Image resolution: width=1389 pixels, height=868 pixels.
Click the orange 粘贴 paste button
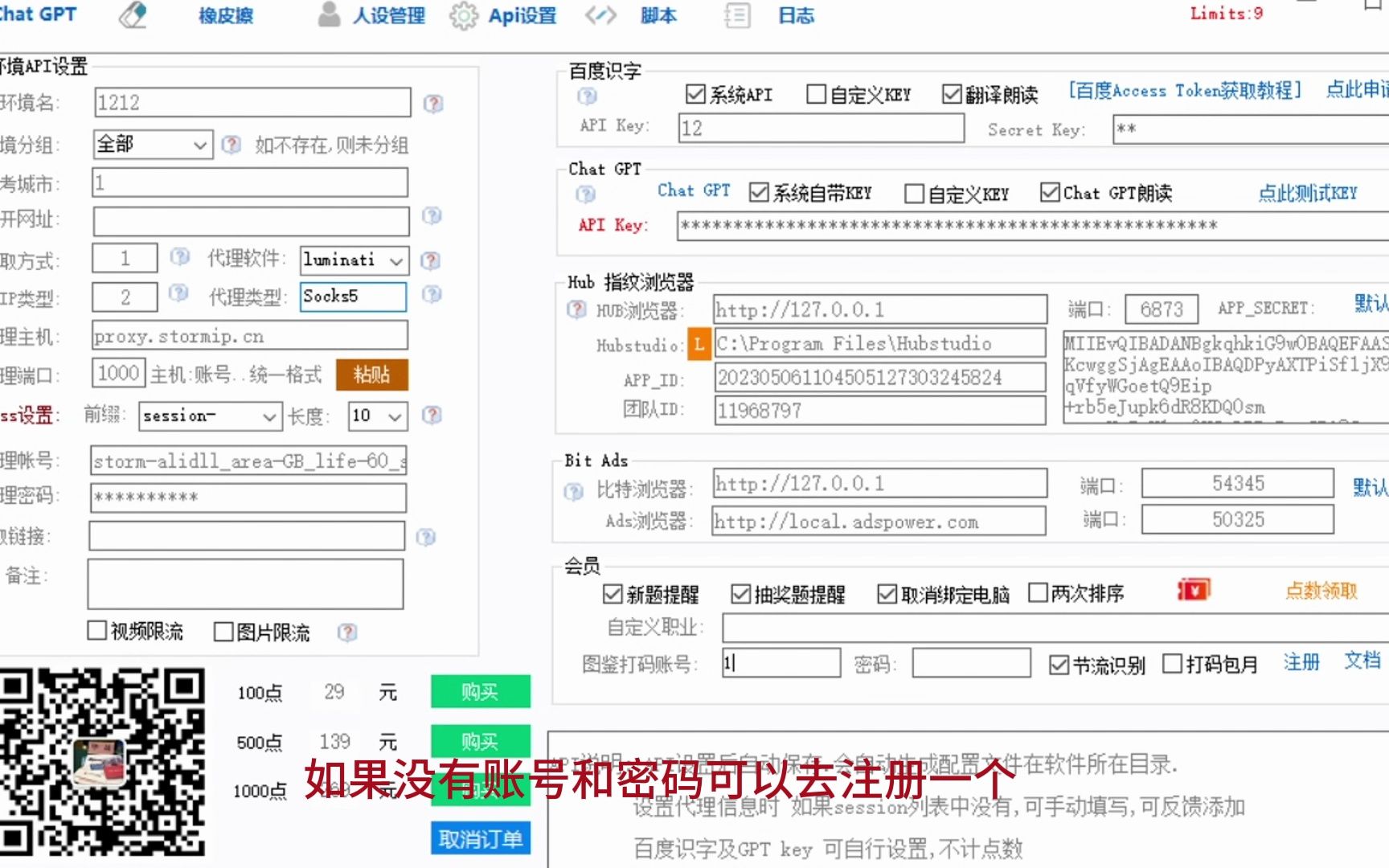point(372,375)
